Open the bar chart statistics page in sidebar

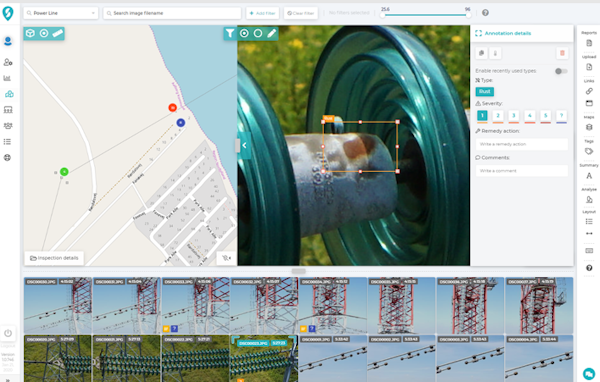pyautogui.click(x=7, y=78)
